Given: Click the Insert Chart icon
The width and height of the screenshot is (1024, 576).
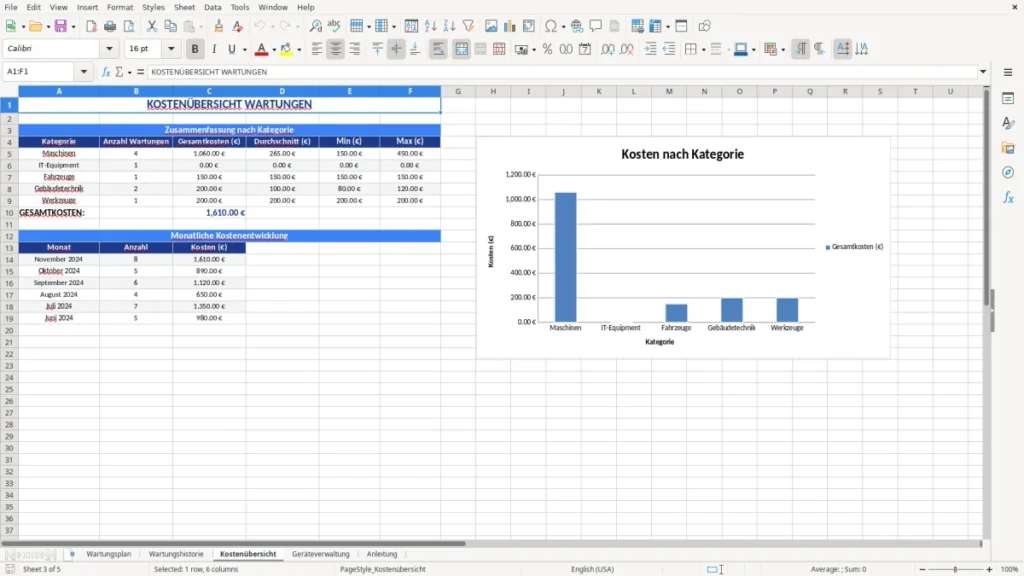Looking at the screenshot, I should 509,26.
